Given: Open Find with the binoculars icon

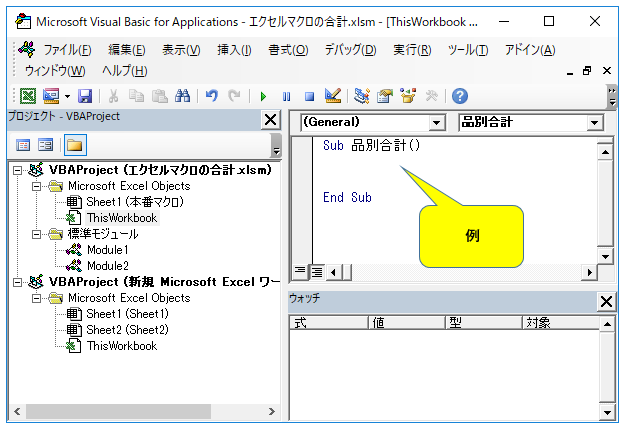Looking at the screenshot, I should coord(182,96).
